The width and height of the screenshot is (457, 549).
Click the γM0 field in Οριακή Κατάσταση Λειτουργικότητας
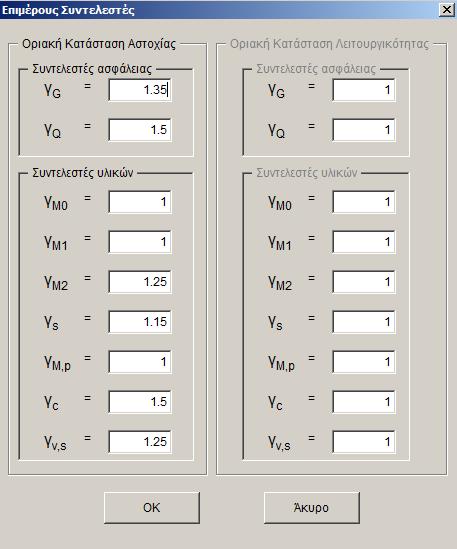pyautogui.click(x=364, y=202)
